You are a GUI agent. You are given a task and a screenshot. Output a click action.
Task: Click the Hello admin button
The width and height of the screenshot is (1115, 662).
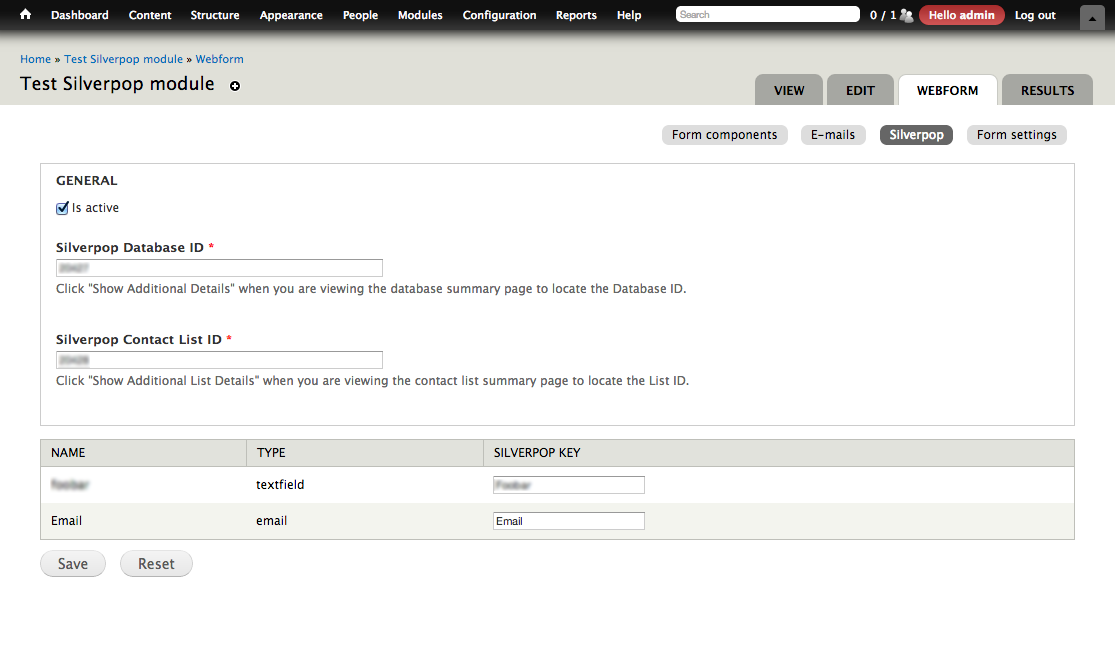pos(961,15)
